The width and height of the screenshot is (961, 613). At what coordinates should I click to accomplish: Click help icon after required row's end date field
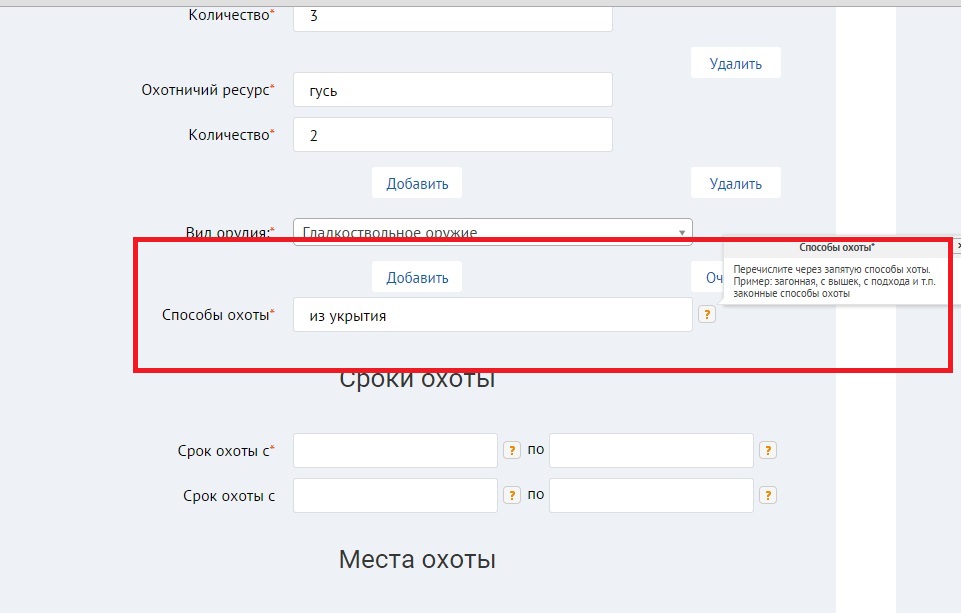(768, 450)
